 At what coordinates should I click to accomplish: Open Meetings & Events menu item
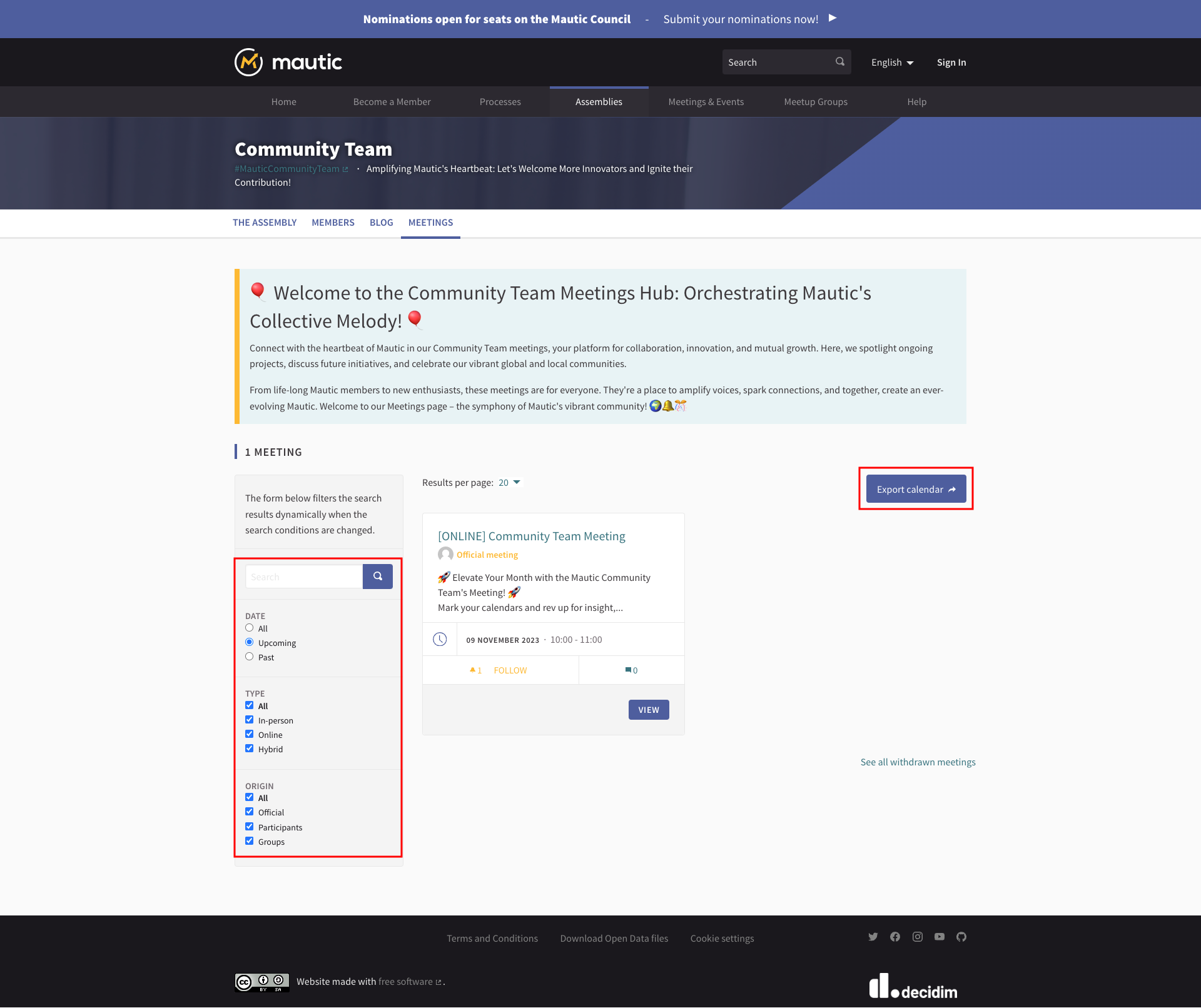click(706, 102)
